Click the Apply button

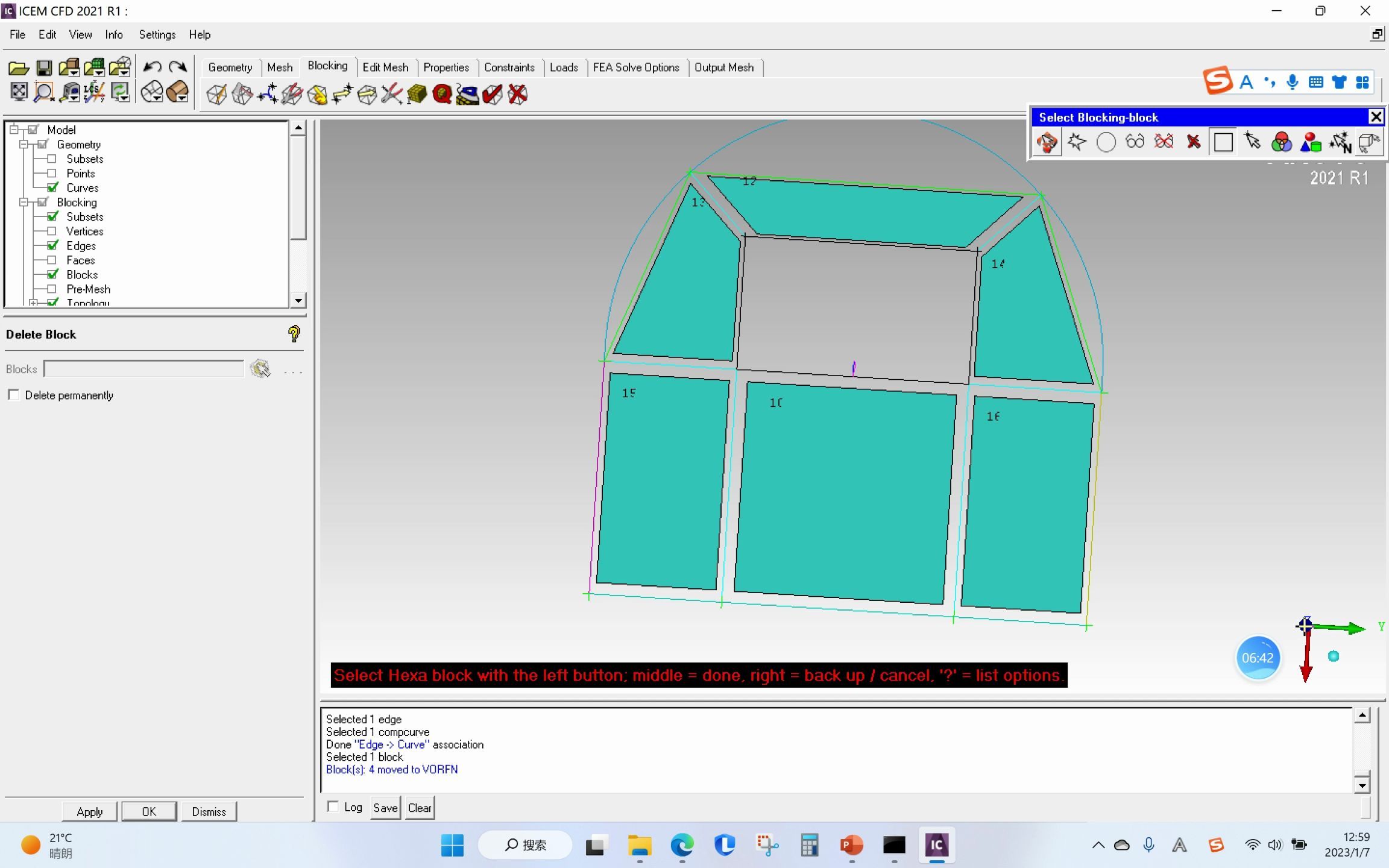pyautogui.click(x=90, y=811)
